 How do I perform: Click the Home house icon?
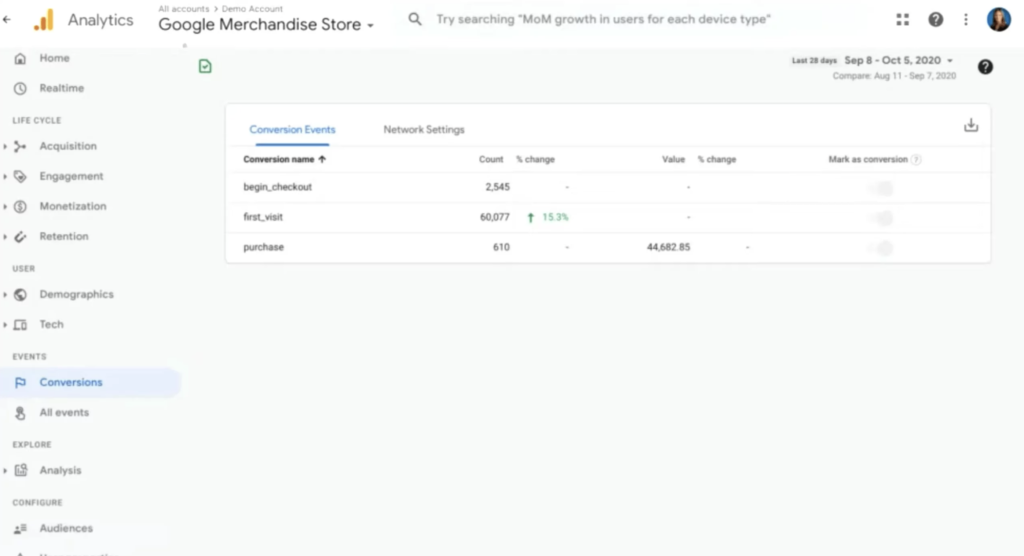(x=20, y=58)
